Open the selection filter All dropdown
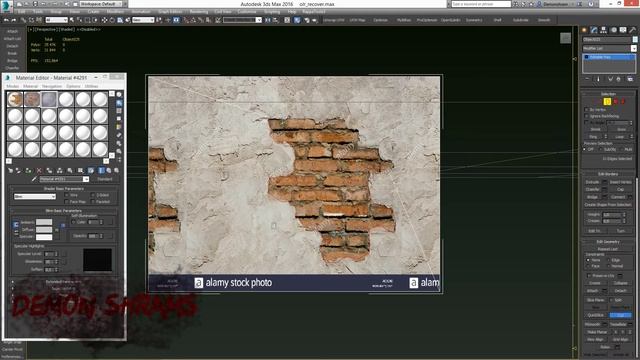 click(x=56, y=20)
